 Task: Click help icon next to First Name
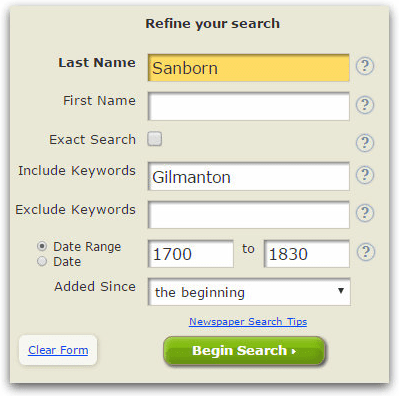click(365, 105)
